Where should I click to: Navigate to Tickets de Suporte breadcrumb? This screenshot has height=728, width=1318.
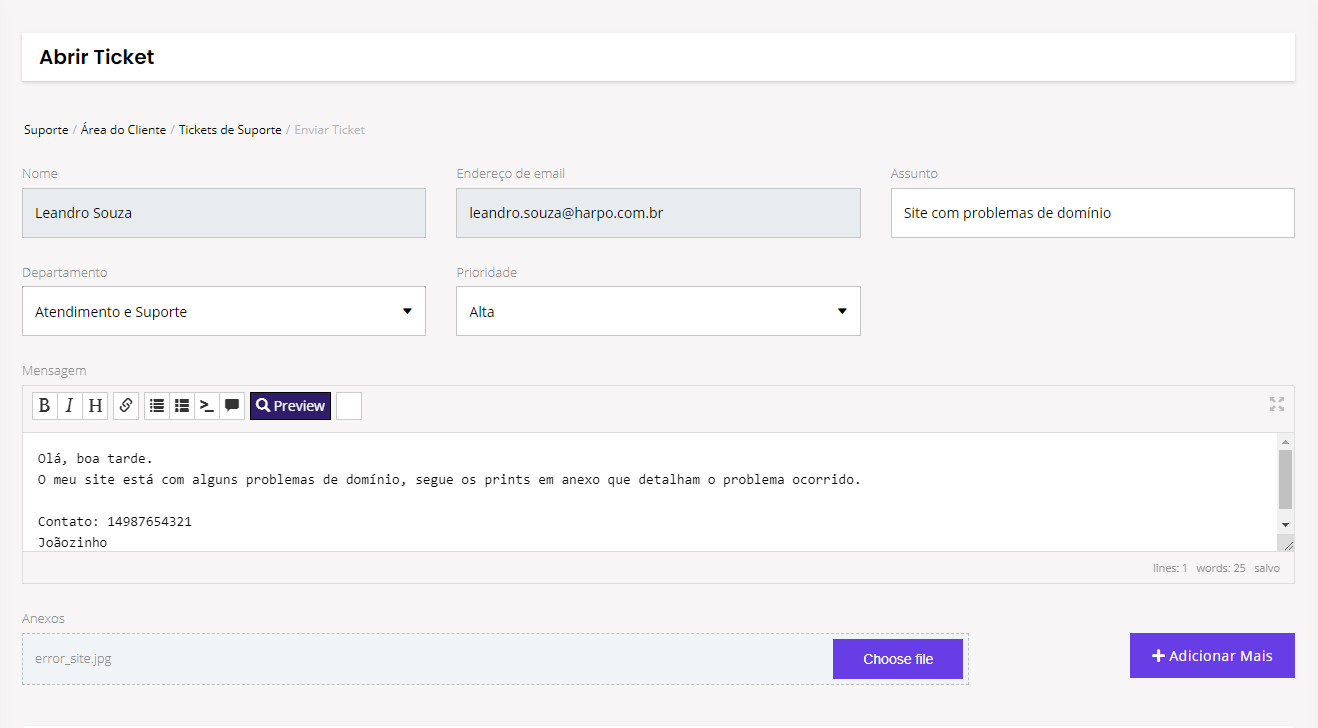230,130
